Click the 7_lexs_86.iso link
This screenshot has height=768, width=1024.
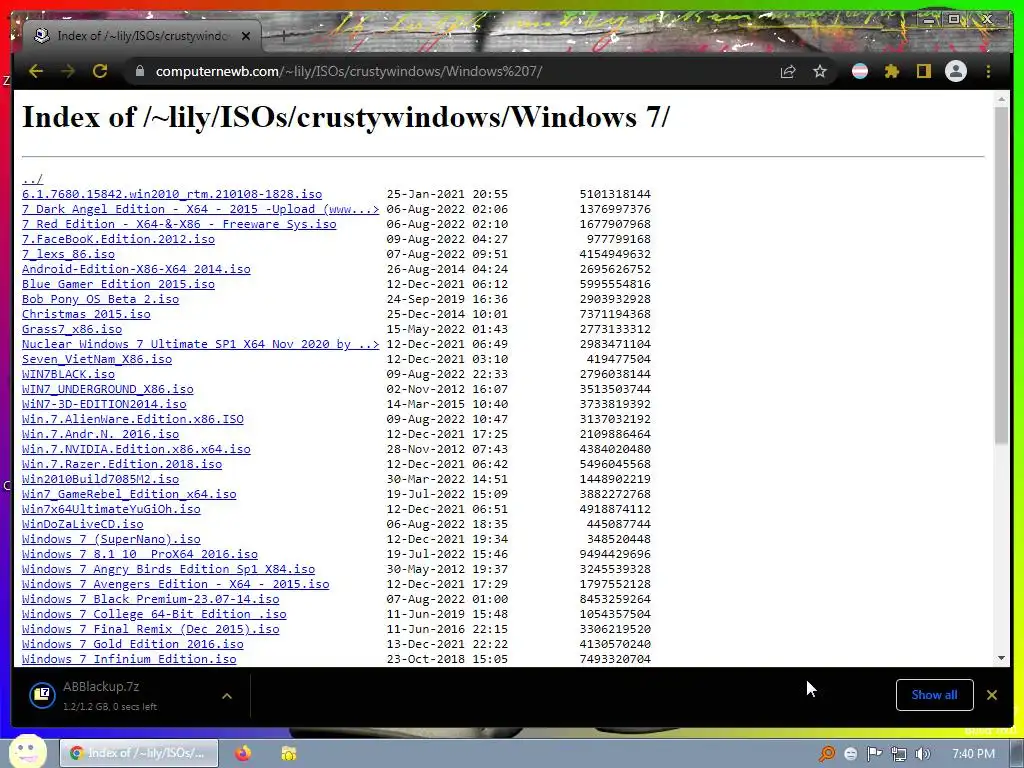[x=68, y=254]
